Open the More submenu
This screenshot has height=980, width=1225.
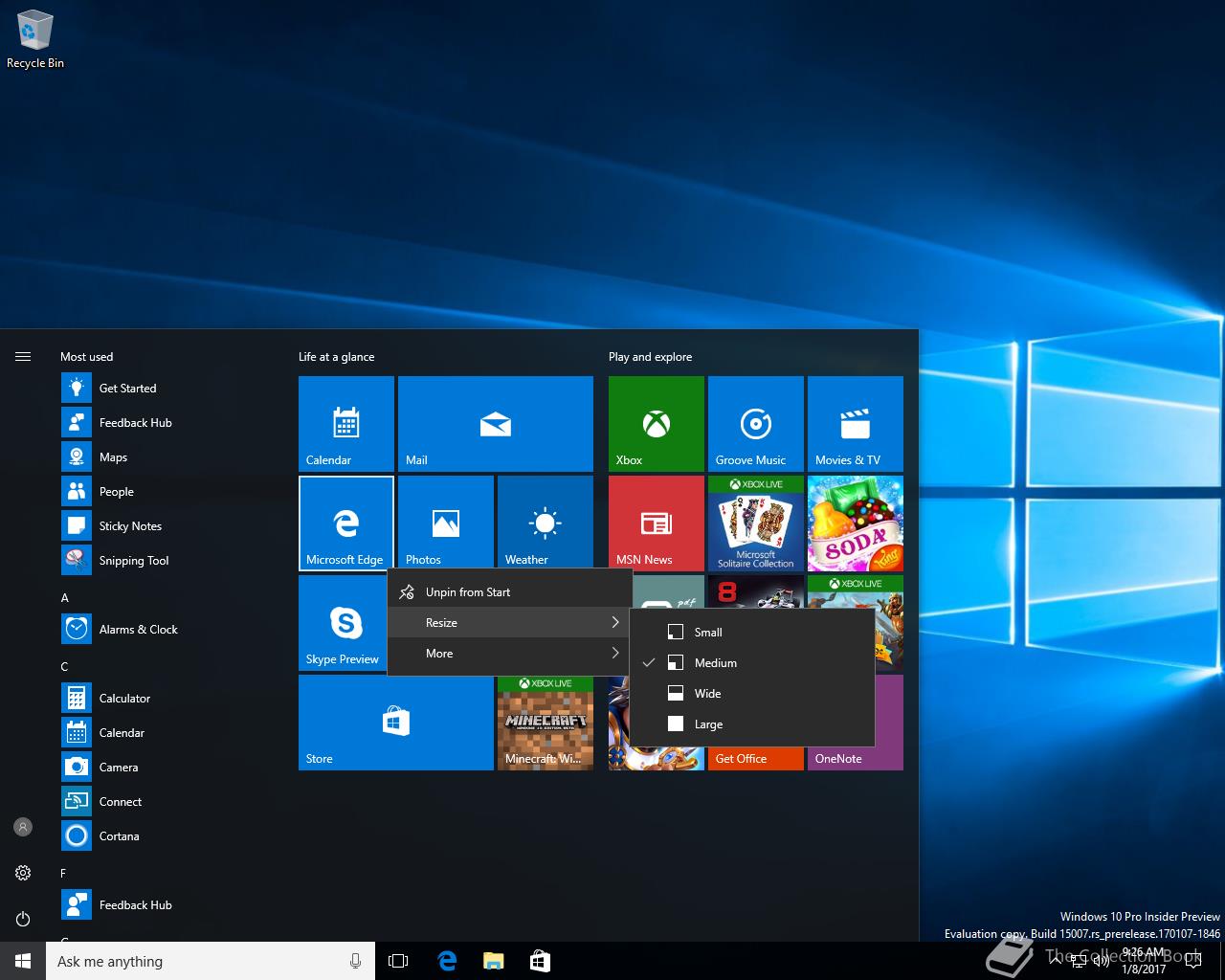tap(510, 654)
